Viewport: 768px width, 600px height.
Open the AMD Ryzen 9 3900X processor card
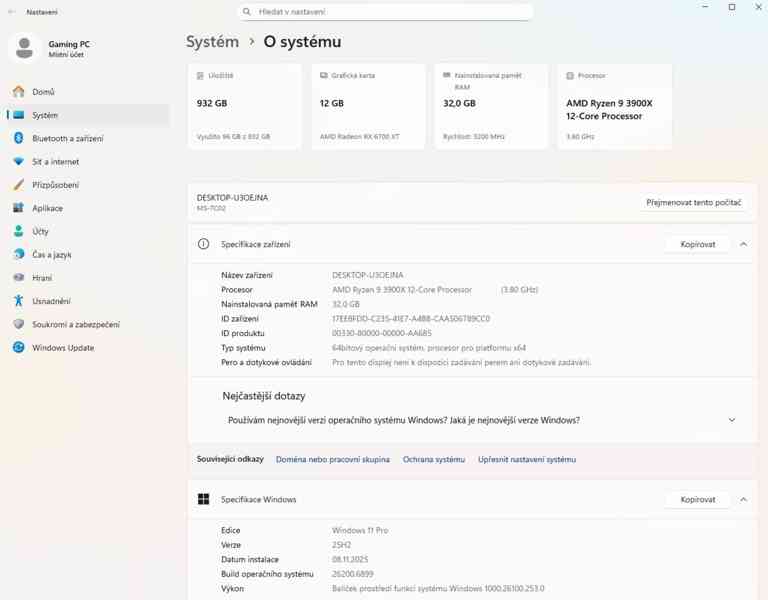pyautogui.click(x=614, y=106)
